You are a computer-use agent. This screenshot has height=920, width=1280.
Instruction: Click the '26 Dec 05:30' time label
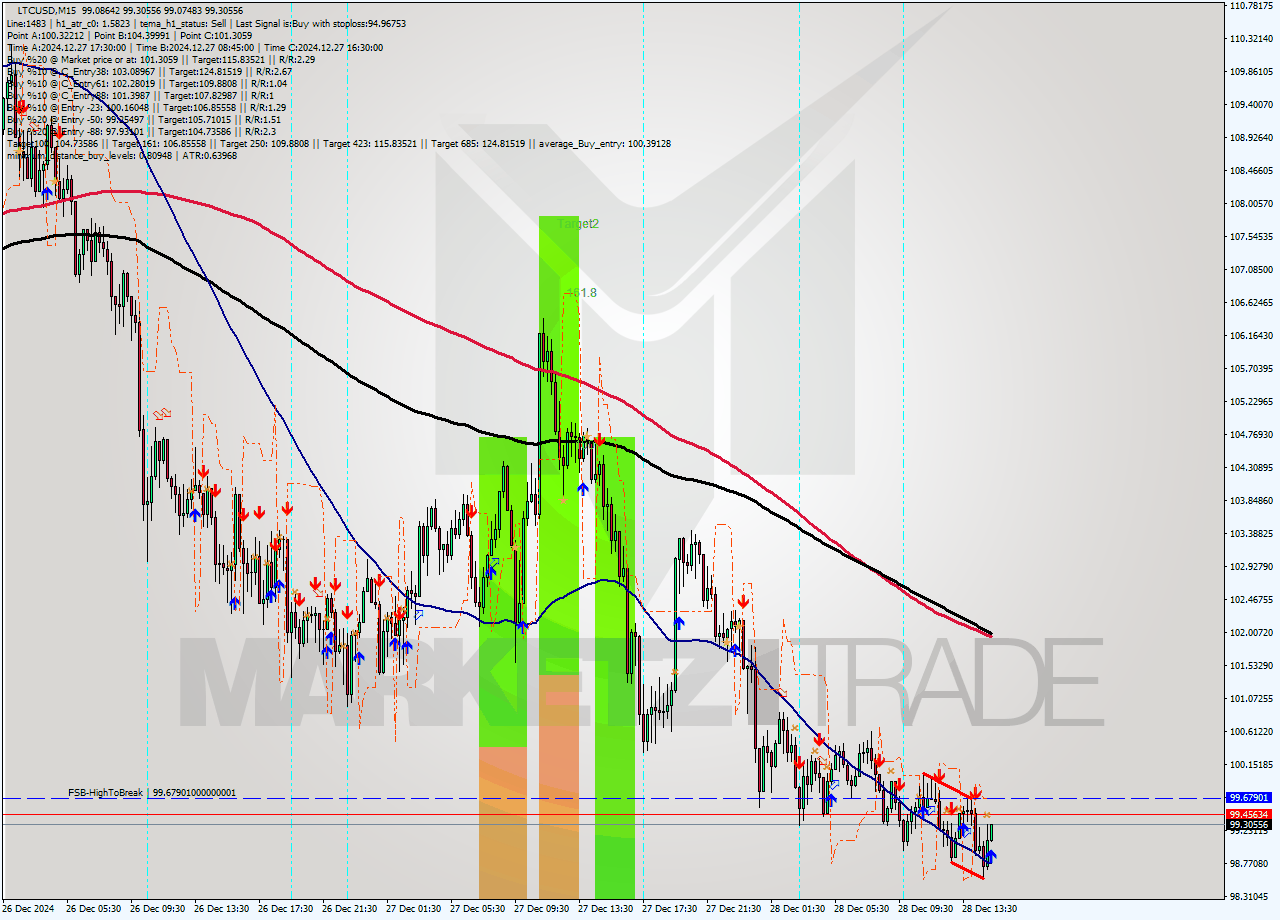[94, 909]
